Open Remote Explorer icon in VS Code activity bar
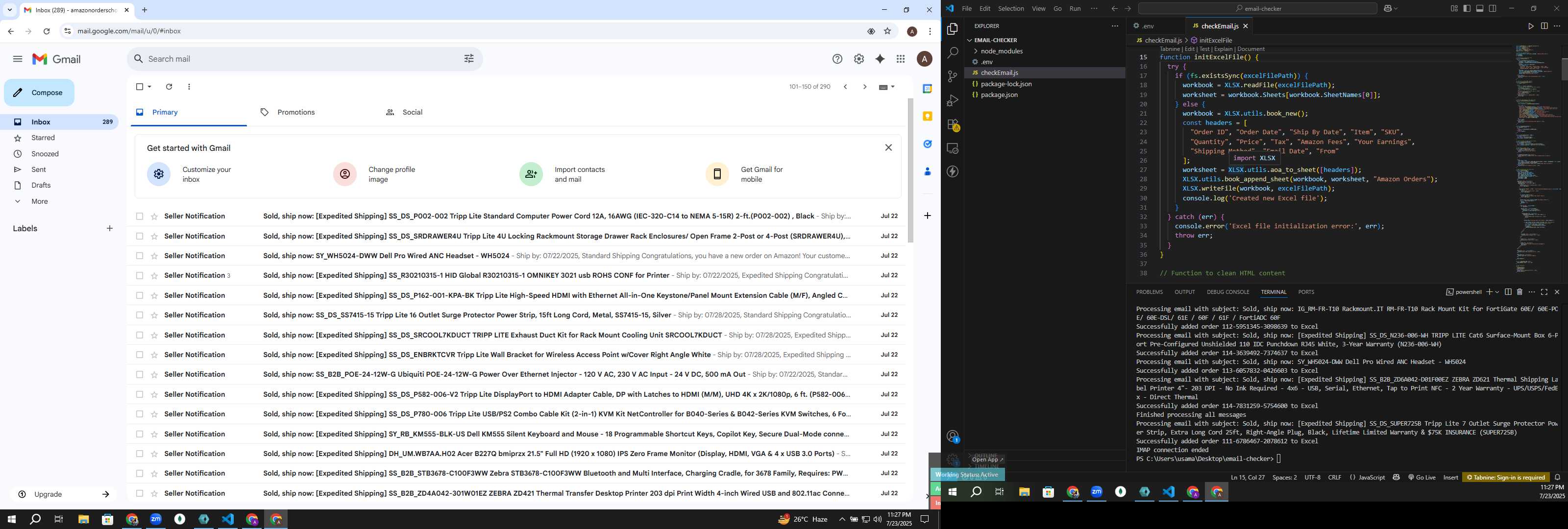This screenshot has width=1568, height=529. pyautogui.click(x=953, y=148)
